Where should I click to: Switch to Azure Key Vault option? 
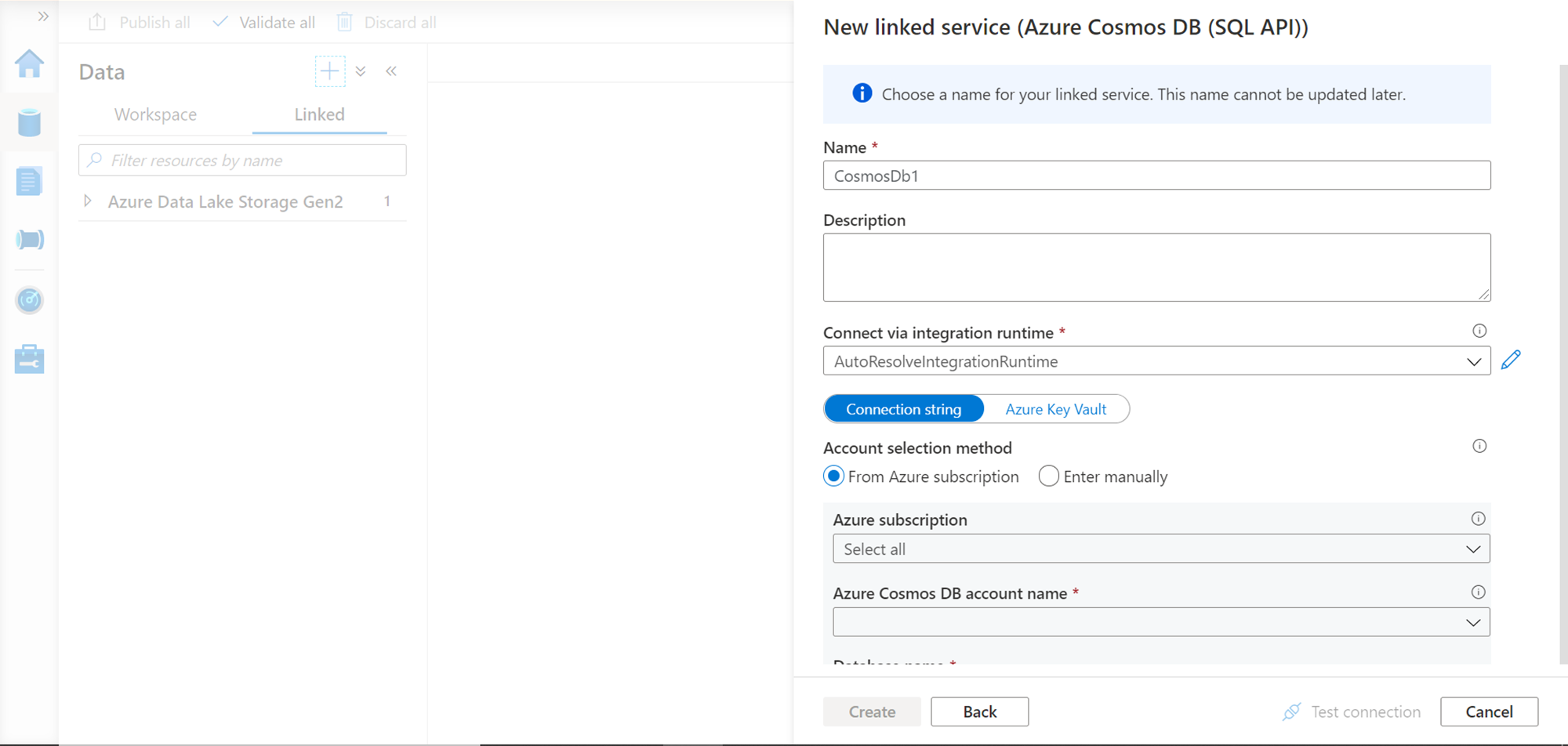tap(1055, 409)
